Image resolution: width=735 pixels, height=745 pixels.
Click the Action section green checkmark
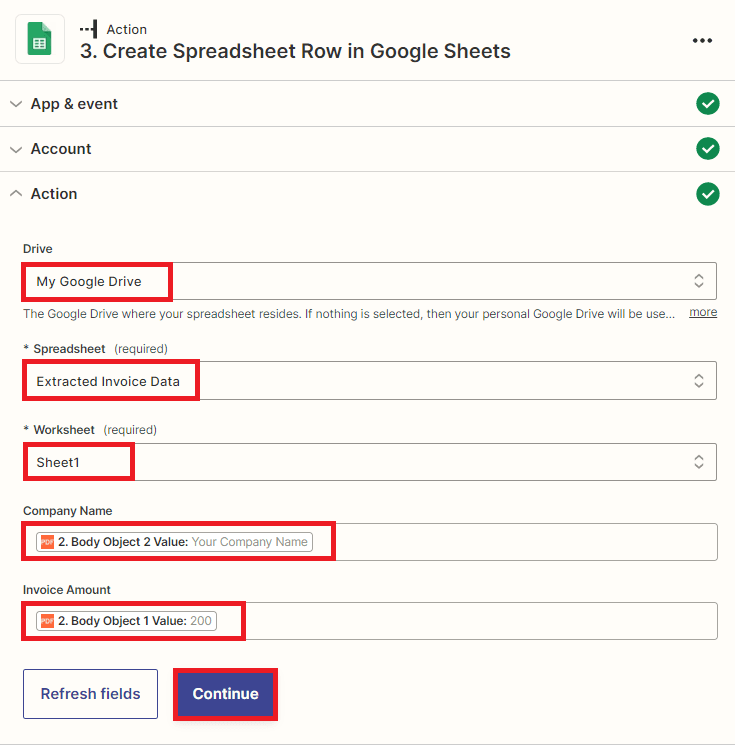pos(708,194)
